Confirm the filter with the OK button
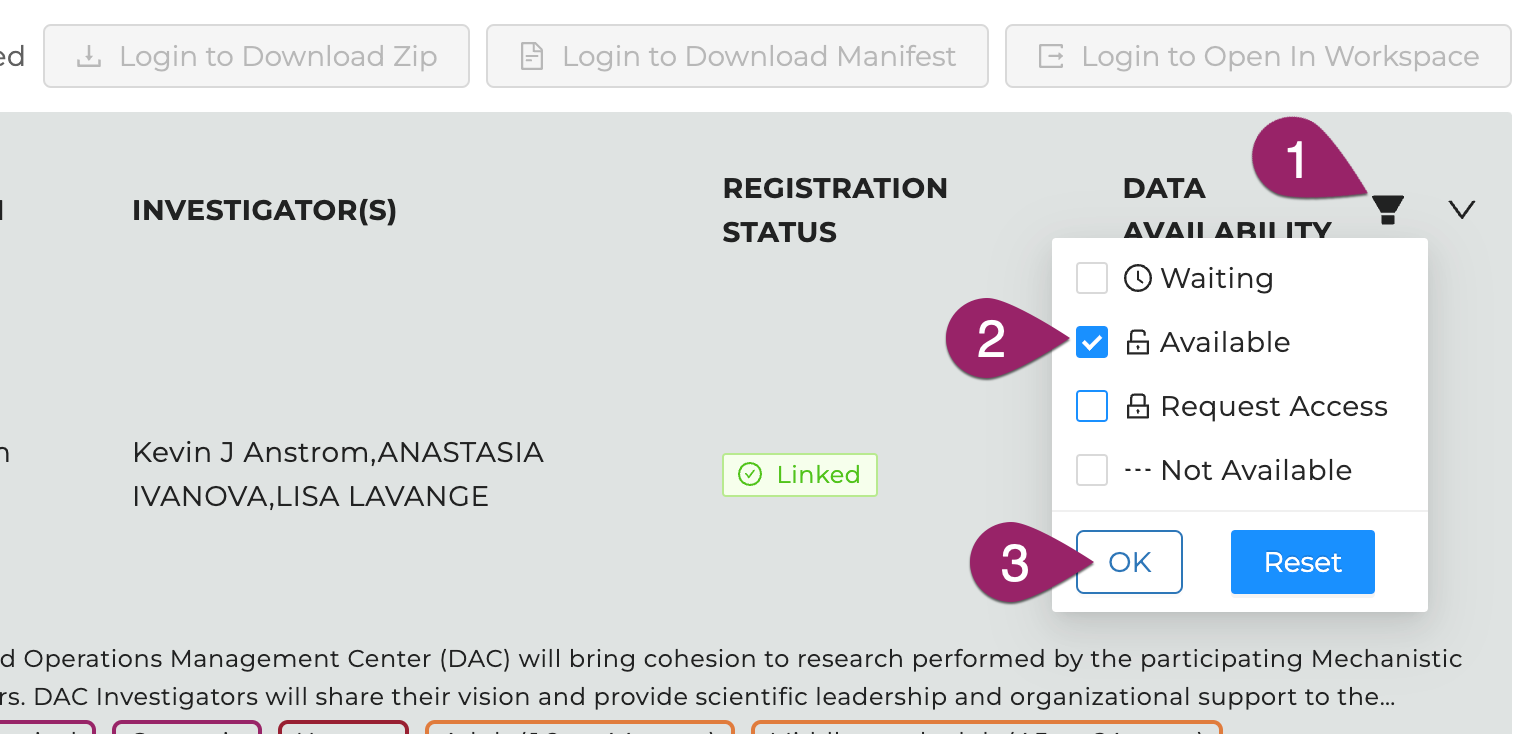The height and width of the screenshot is (734, 1536). tap(1130, 562)
